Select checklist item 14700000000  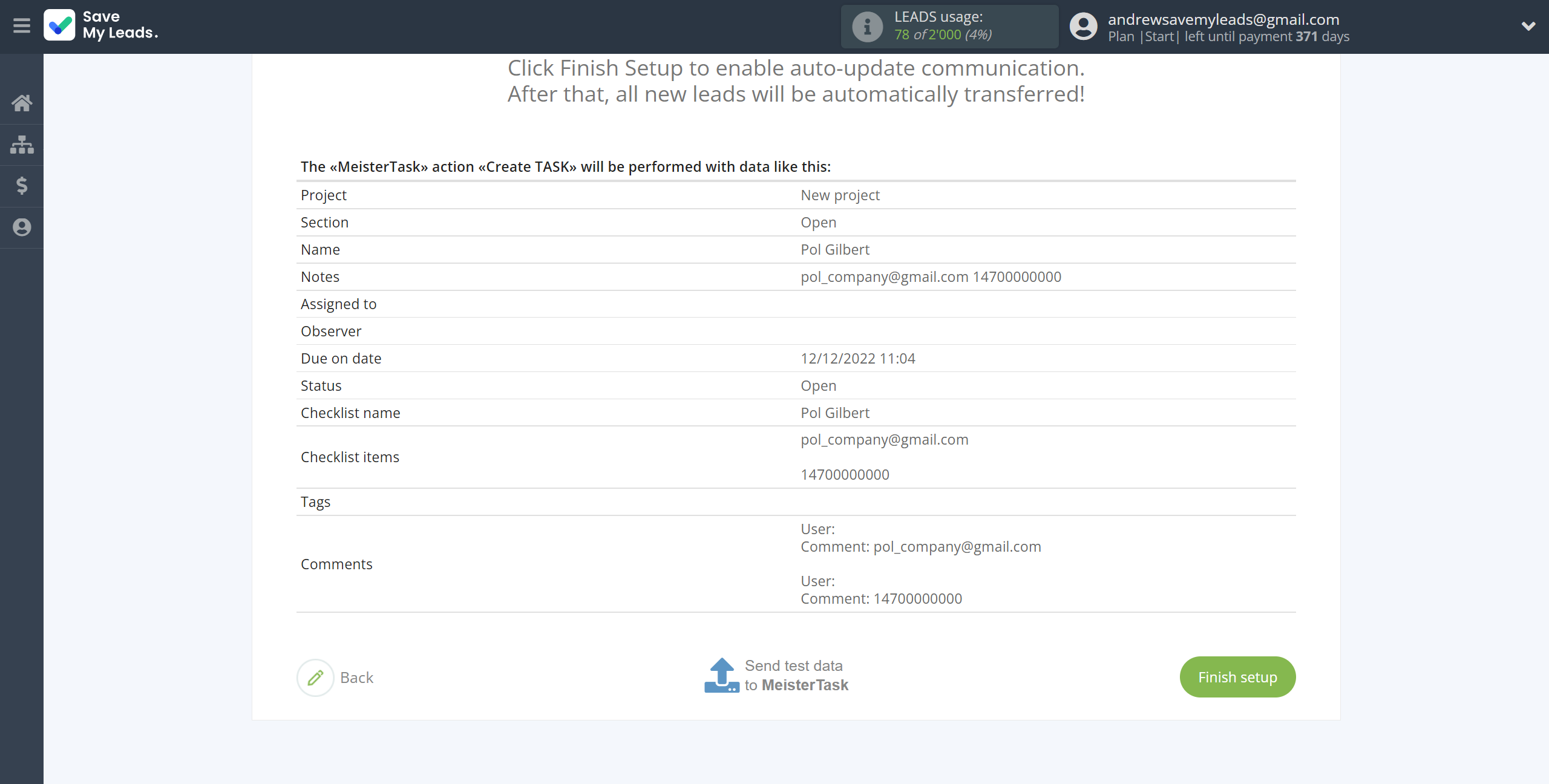point(845,475)
